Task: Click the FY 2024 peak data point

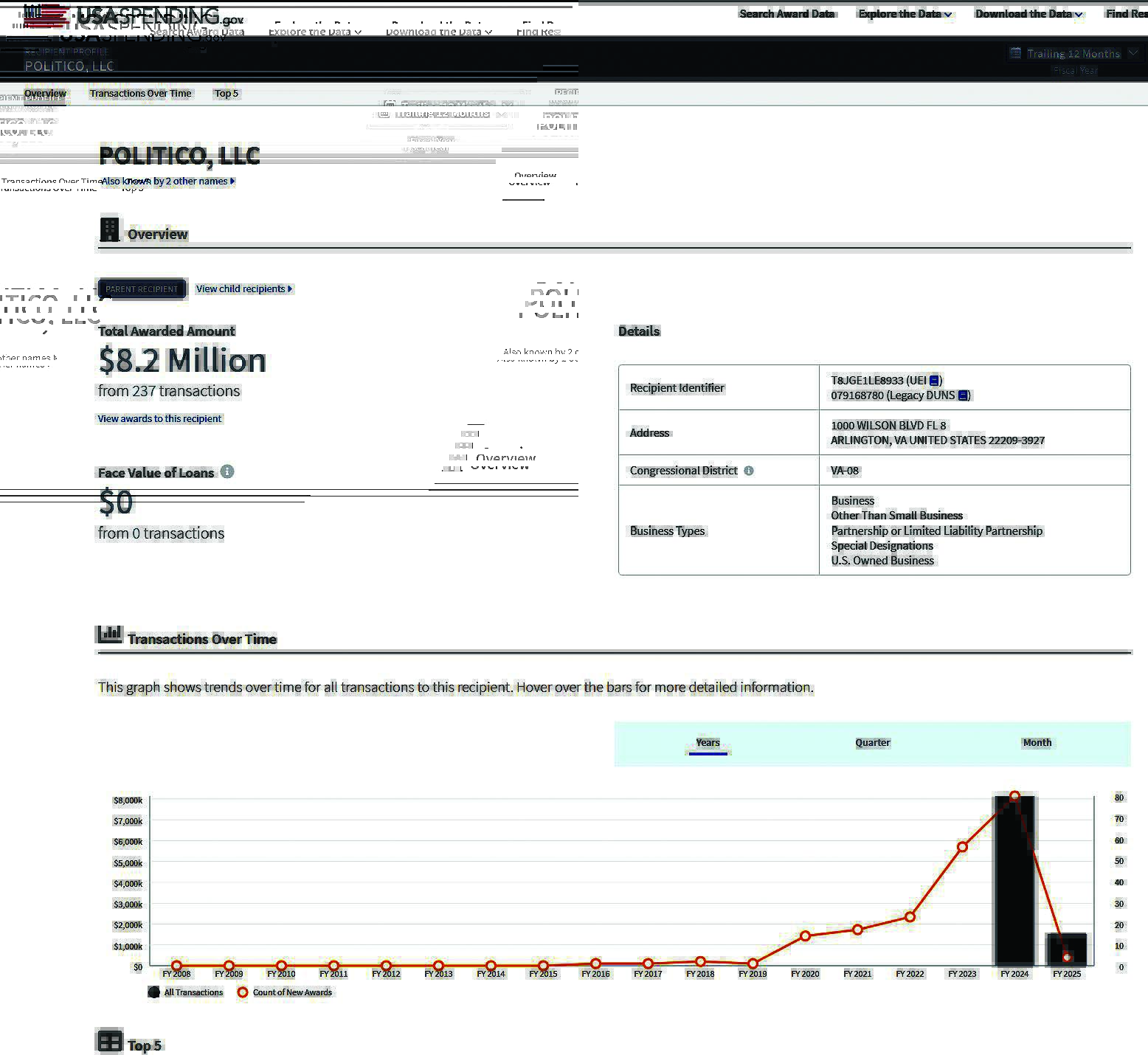Action: click(1014, 796)
